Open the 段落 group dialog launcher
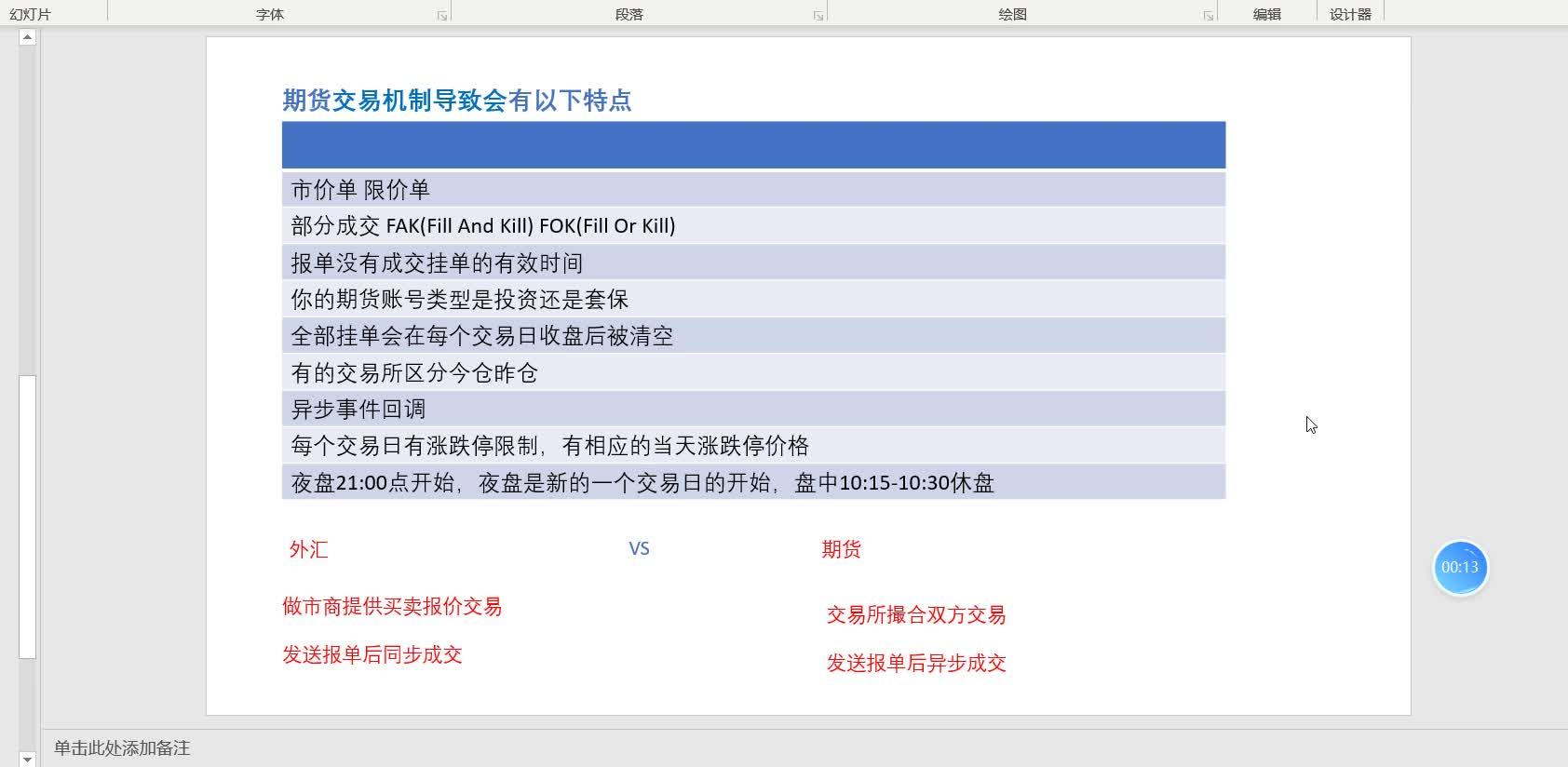Screen dimensions: 1568x767 (x=818, y=16)
